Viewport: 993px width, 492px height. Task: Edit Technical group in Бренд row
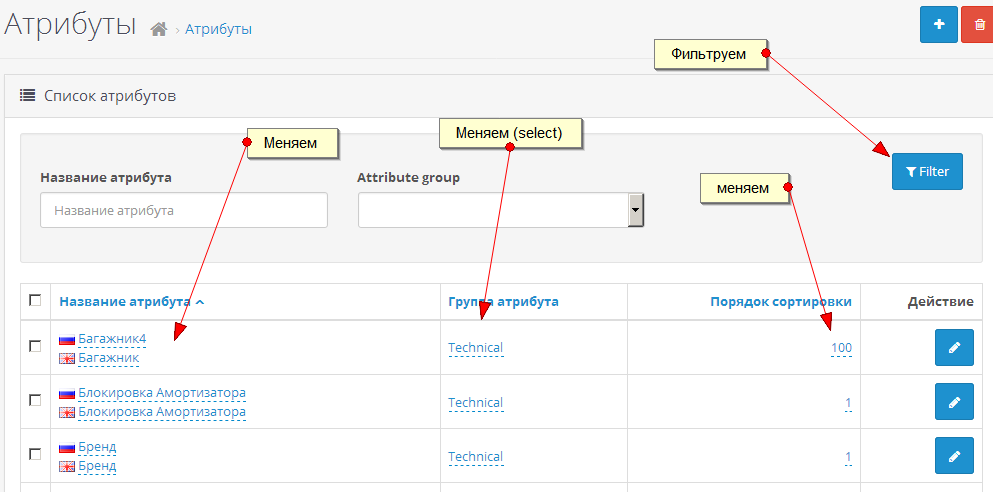pyautogui.click(x=476, y=457)
